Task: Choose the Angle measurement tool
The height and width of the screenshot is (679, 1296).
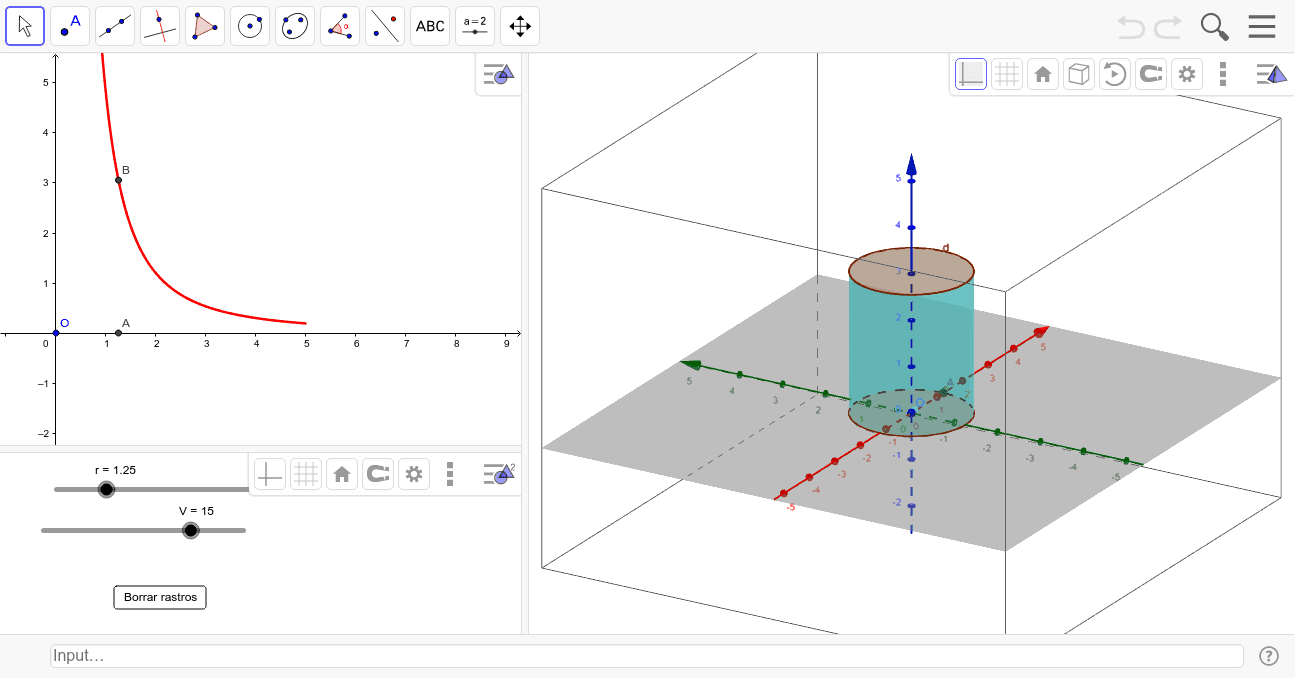Action: click(x=340, y=25)
